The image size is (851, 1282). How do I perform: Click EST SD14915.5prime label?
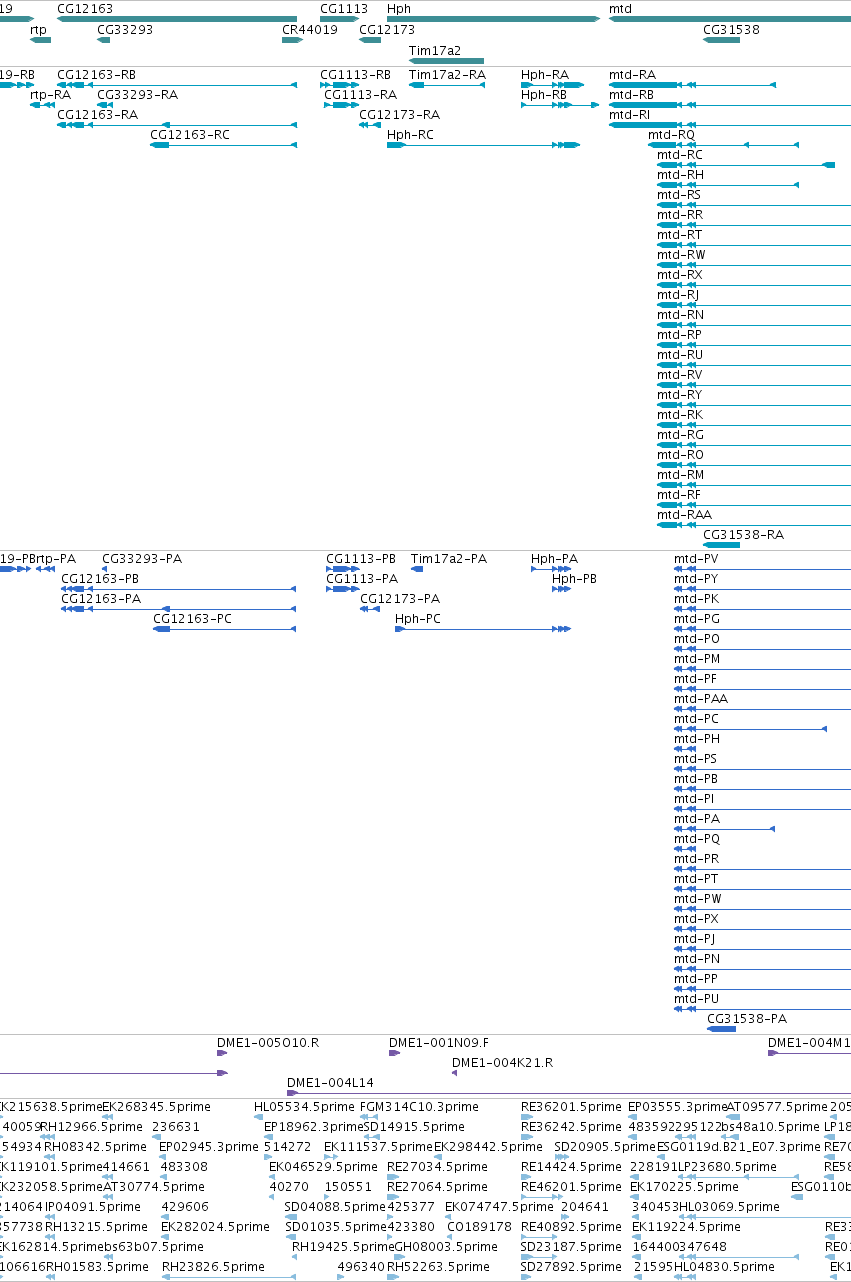pos(413,1126)
